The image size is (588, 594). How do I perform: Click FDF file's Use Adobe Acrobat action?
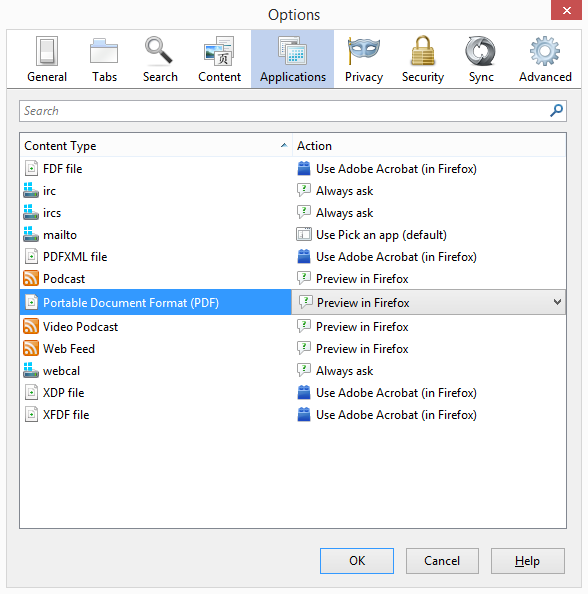coord(396,169)
